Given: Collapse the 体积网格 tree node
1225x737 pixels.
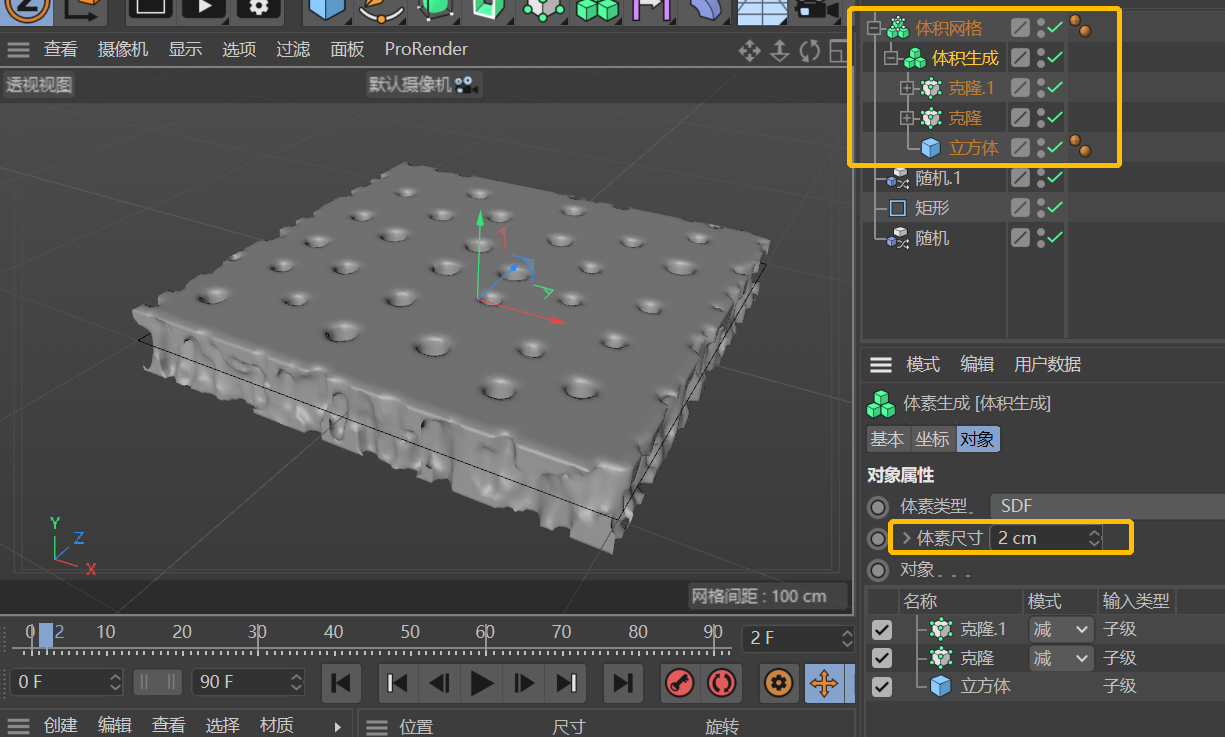Looking at the screenshot, I should pyautogui.click(x=876, y=28).
